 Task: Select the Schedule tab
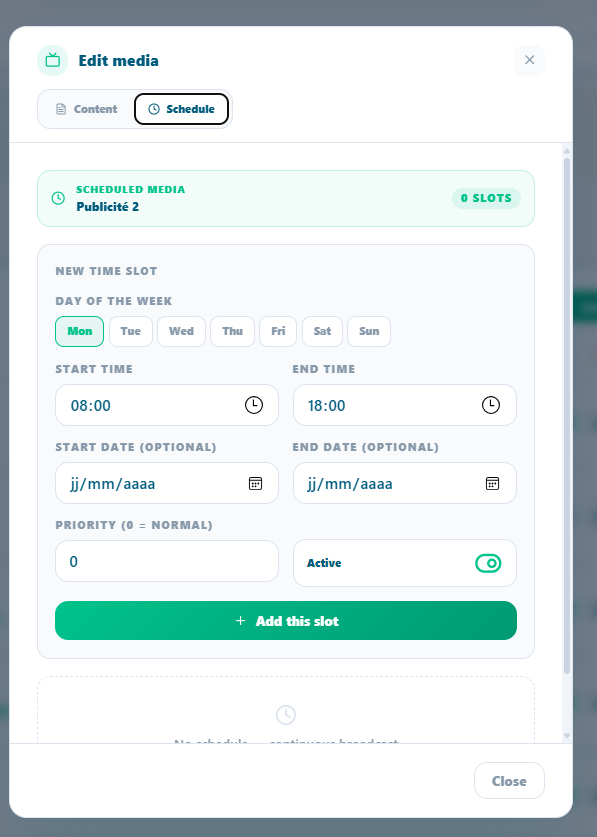click(x=182, y=109)
